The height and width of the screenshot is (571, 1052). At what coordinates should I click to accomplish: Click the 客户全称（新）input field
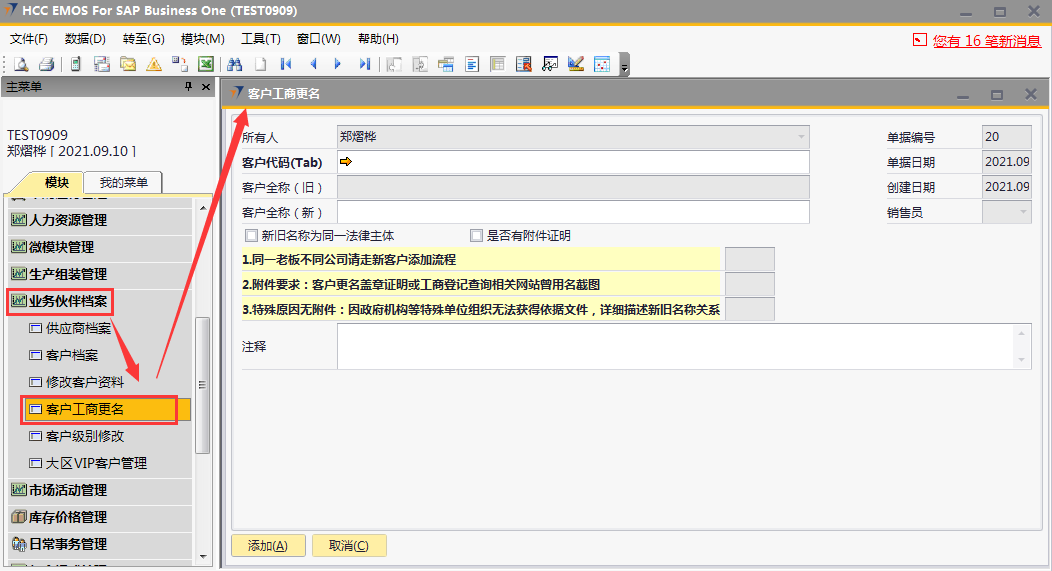(x=573, y=212)
